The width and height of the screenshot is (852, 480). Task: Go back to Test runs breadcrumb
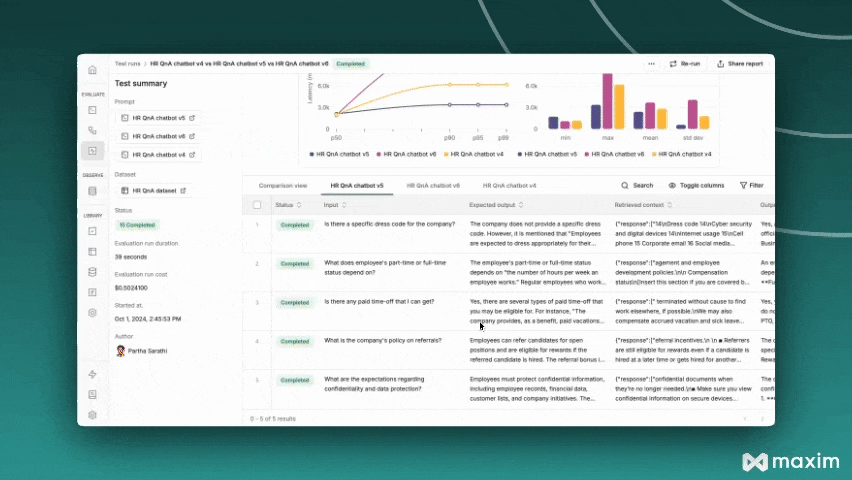click(x=128, y=64)
